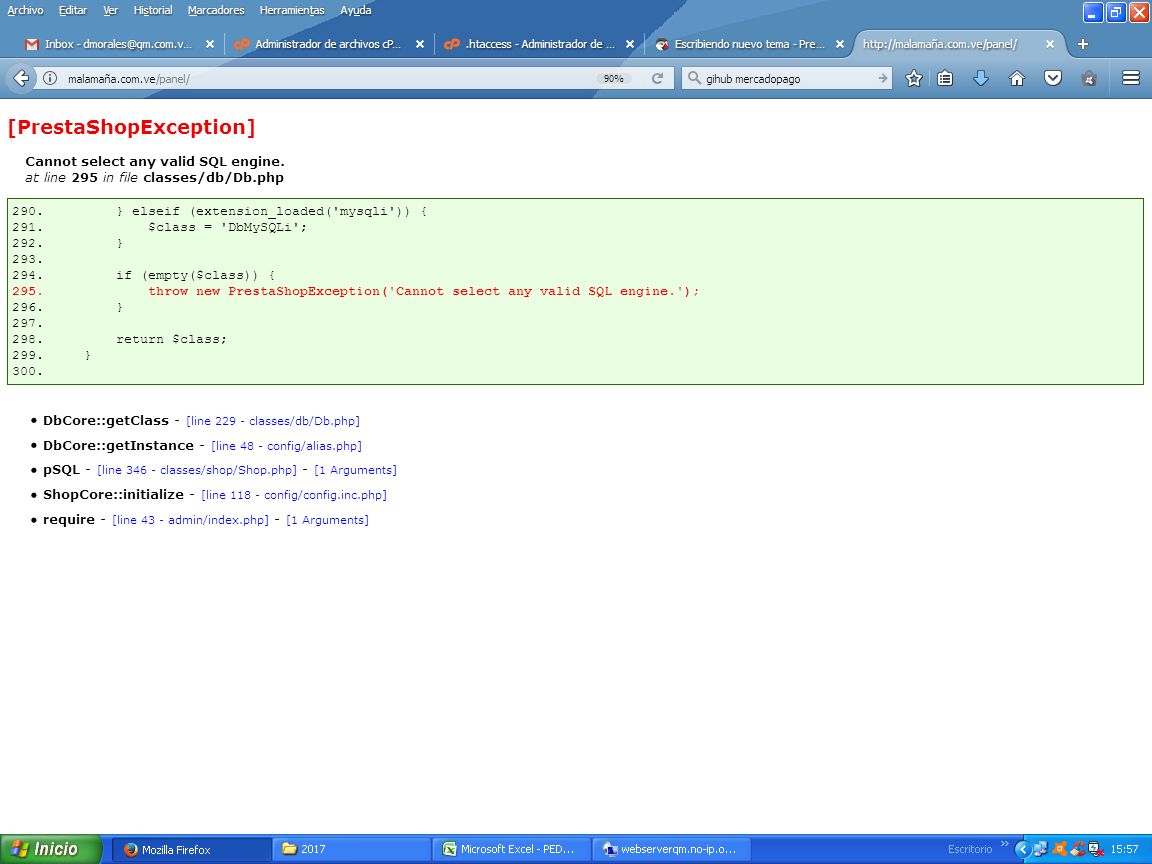Open the Ver menu

point(110,10)
